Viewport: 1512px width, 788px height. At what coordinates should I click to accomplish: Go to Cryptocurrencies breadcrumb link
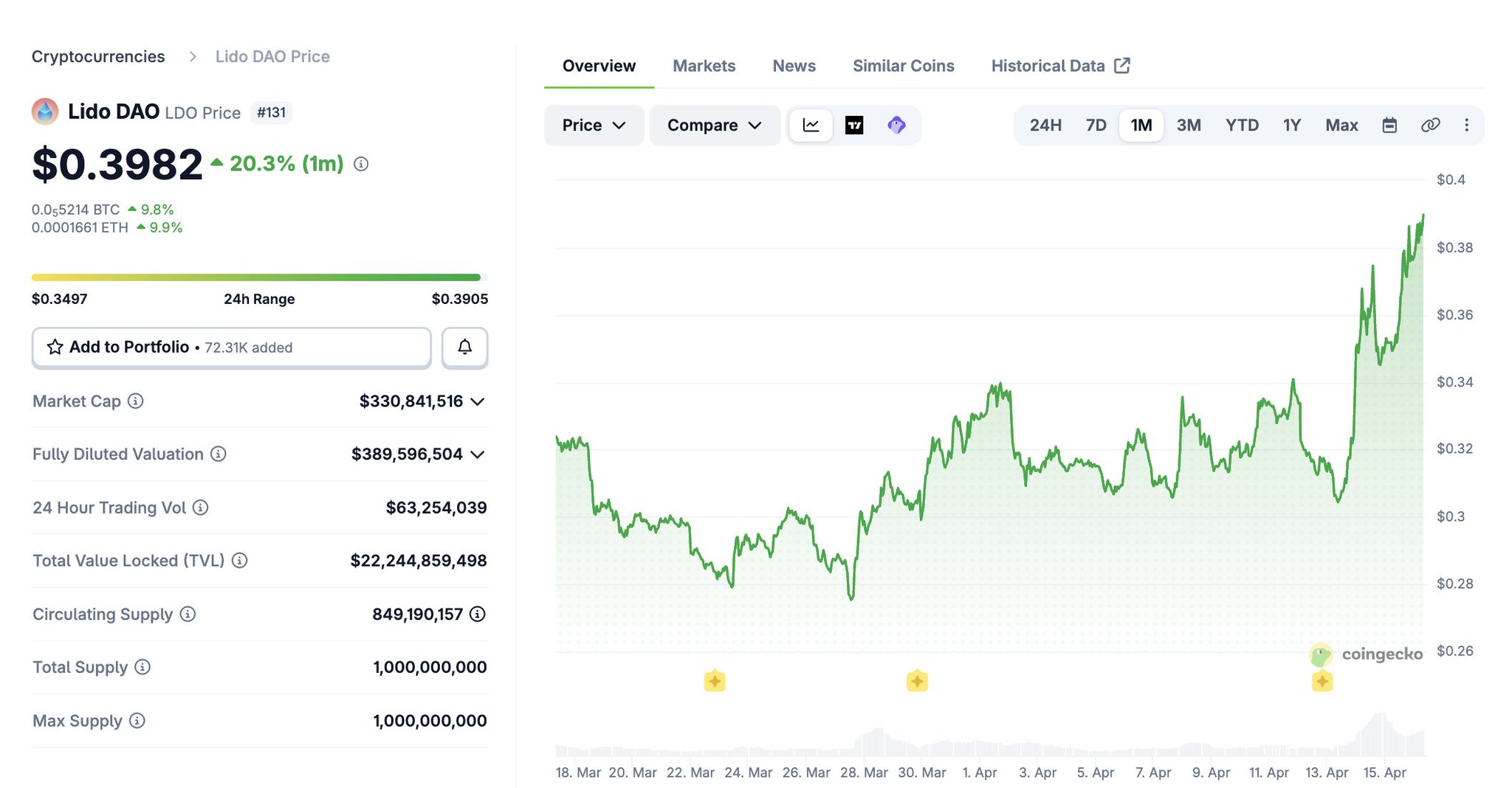point(98,57)
